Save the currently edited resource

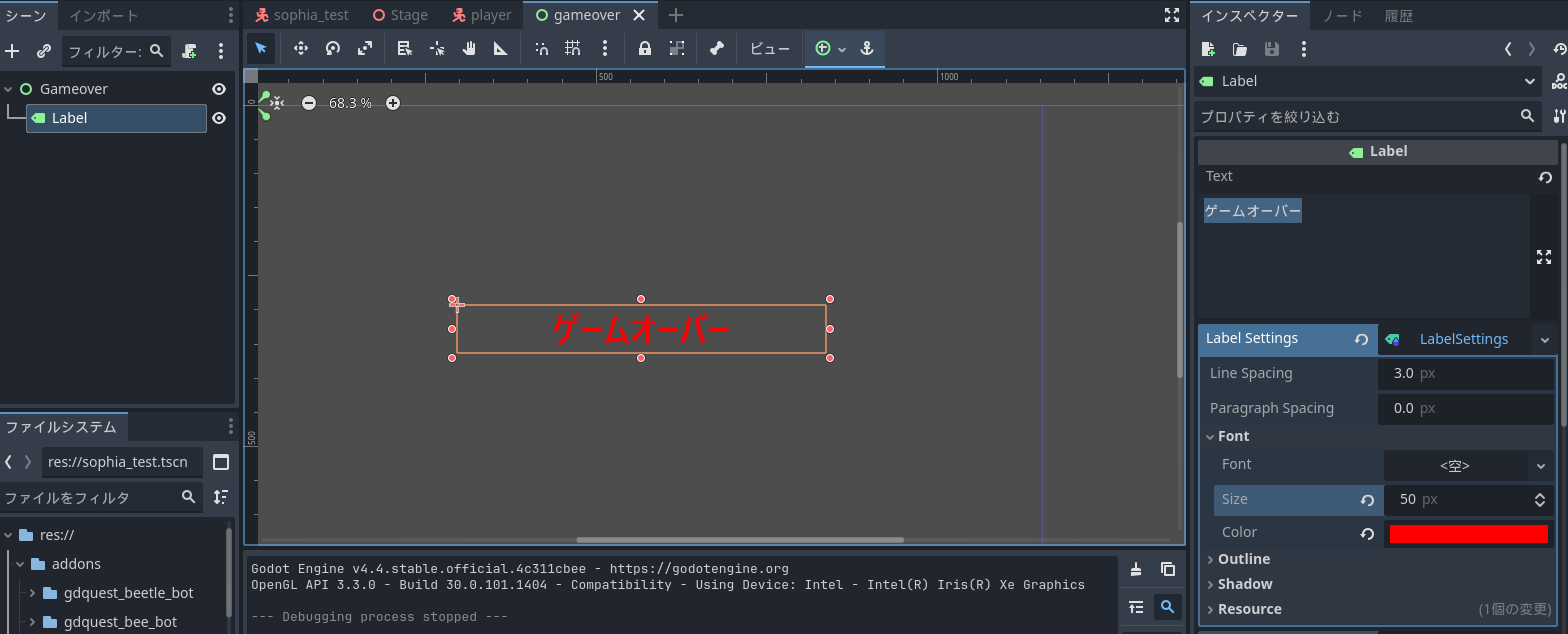[x=1272, y=49]
